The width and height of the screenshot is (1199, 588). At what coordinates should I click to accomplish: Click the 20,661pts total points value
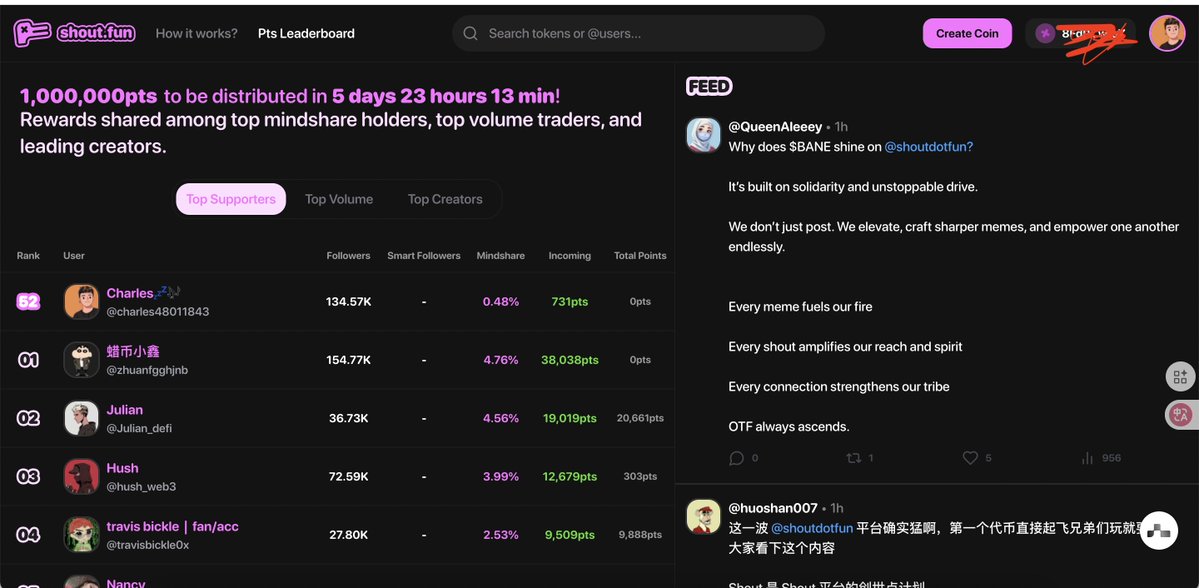640,418
